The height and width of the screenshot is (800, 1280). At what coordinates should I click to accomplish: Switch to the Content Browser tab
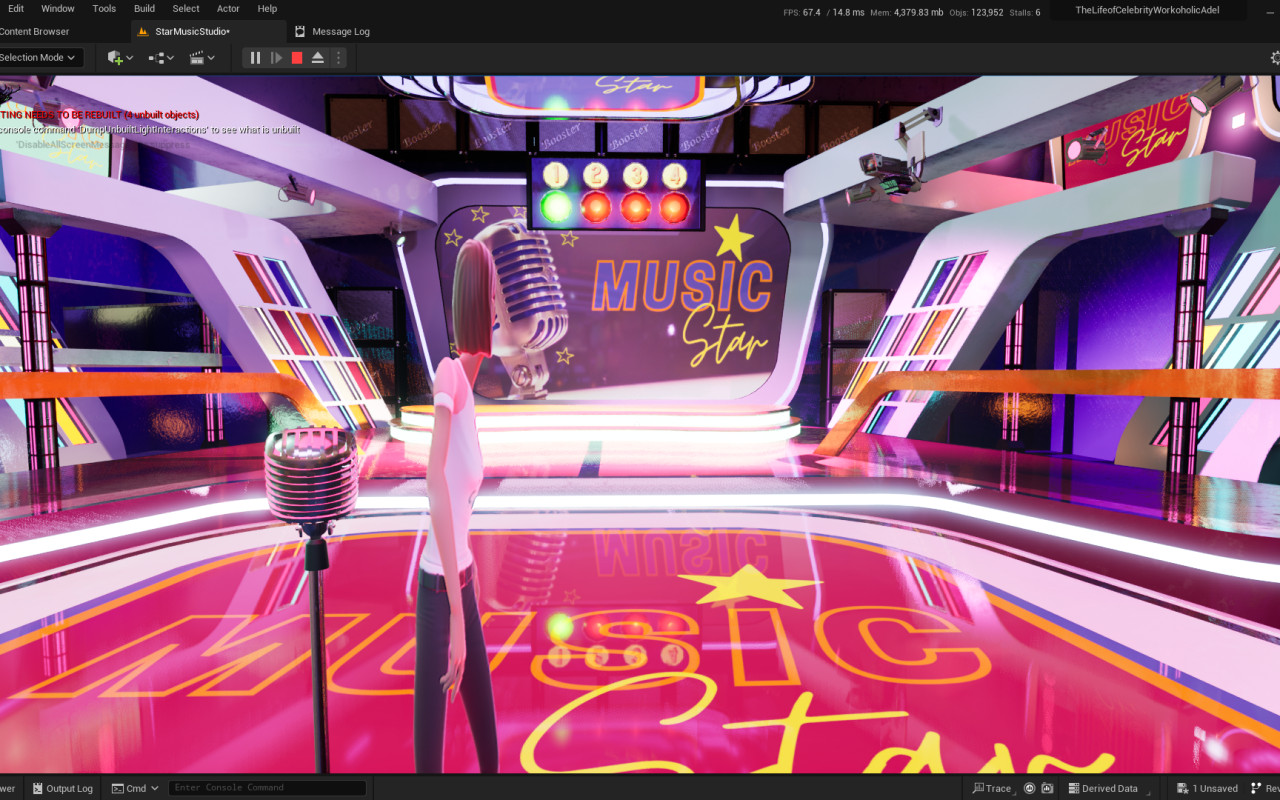click(x=35, y=32)
